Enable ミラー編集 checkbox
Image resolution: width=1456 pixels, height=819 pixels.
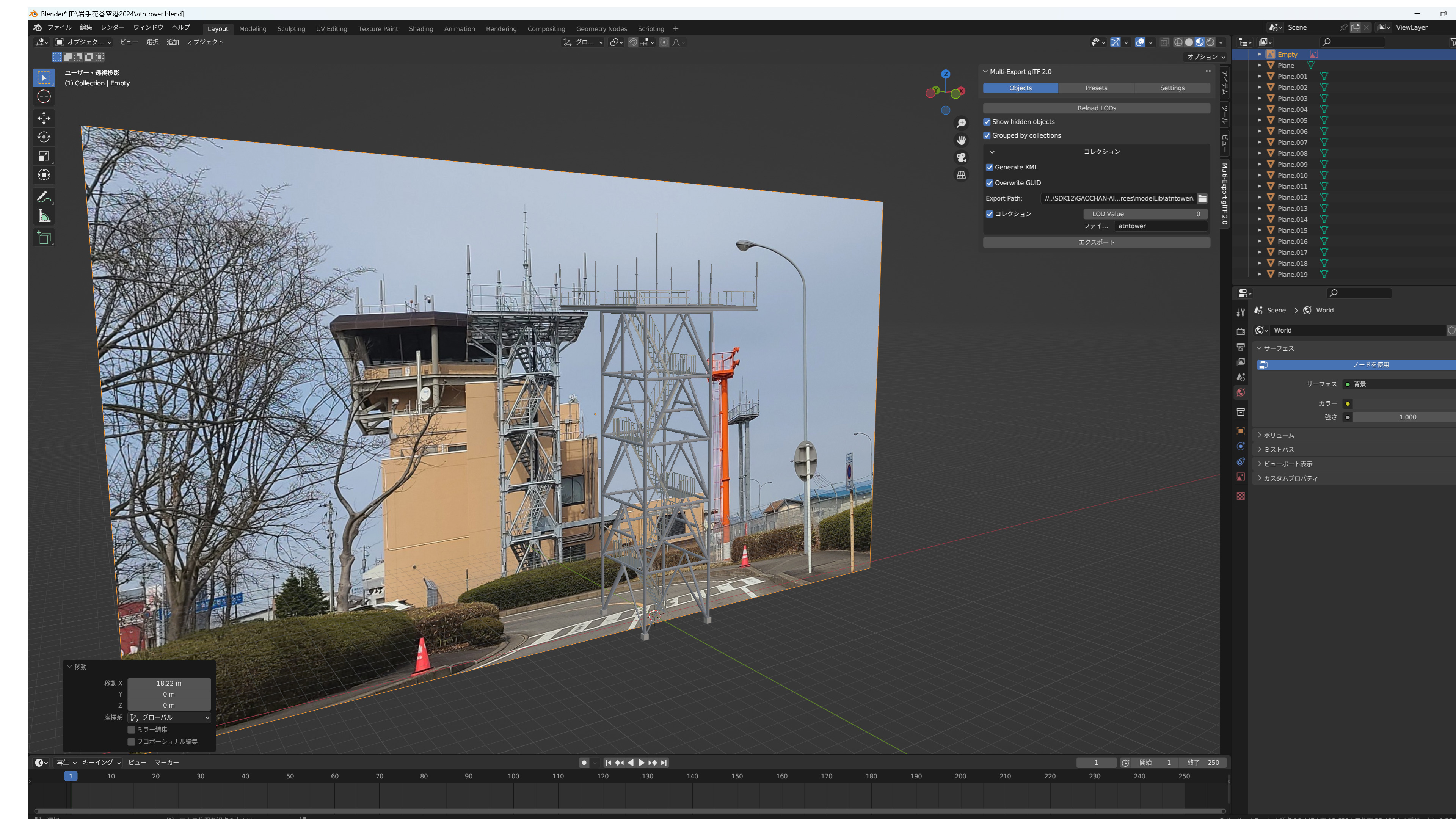tap(132, 730)
